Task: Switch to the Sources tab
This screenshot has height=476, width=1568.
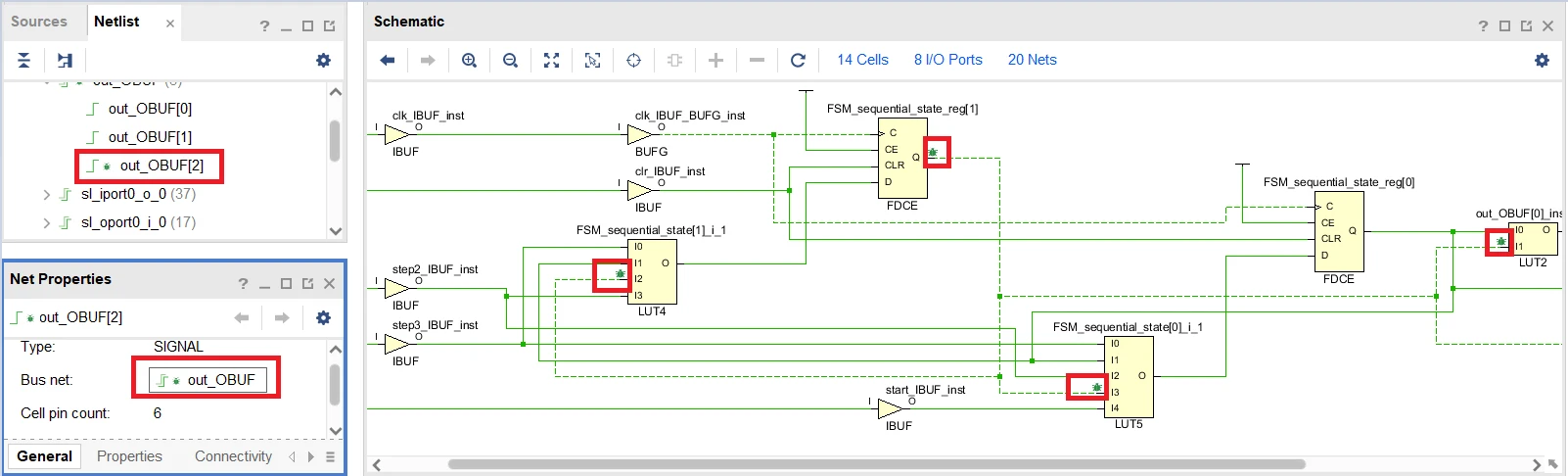Action: 39,22
